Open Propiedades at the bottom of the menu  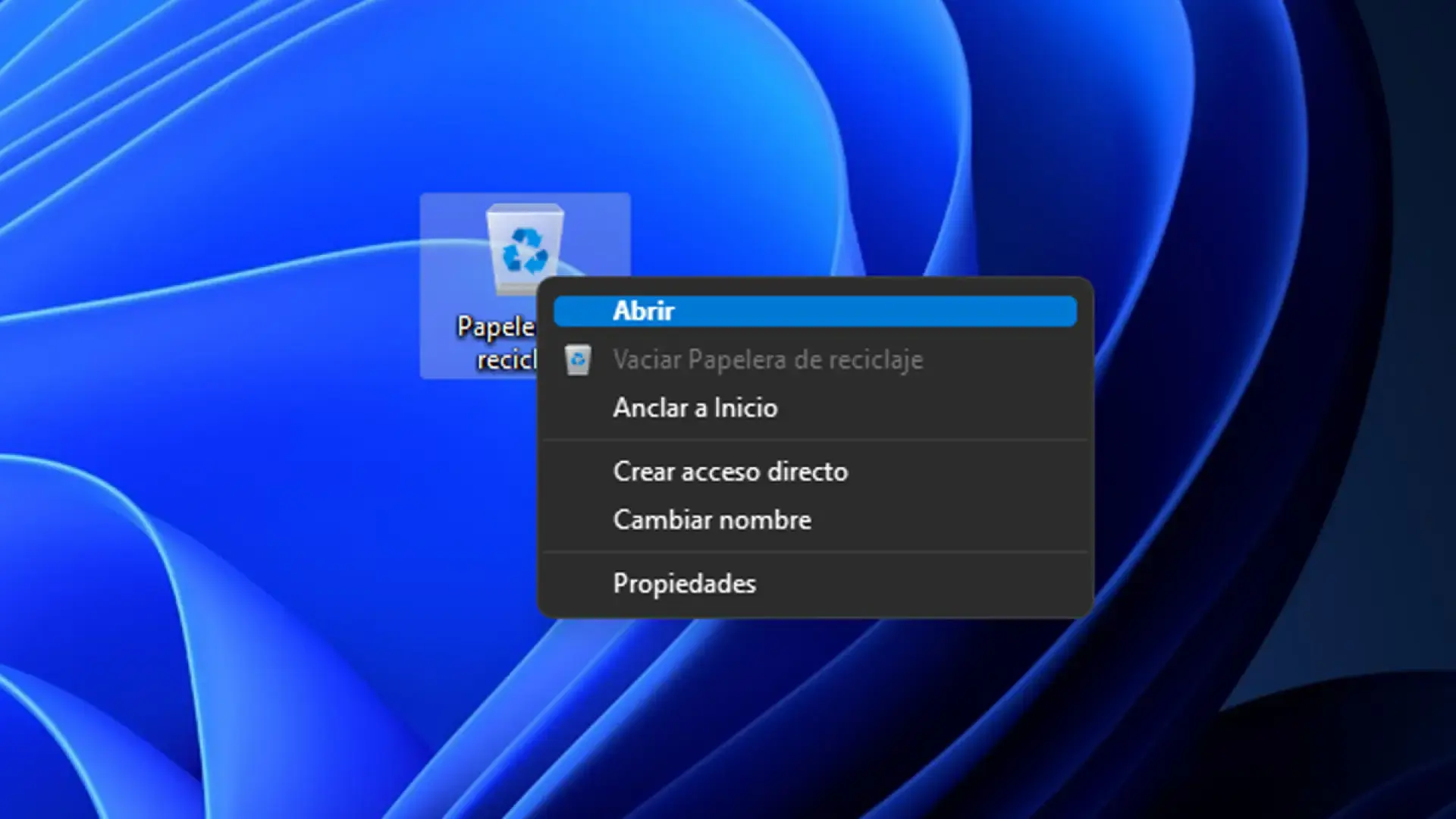pyautogui.click(x=683, y=583)
